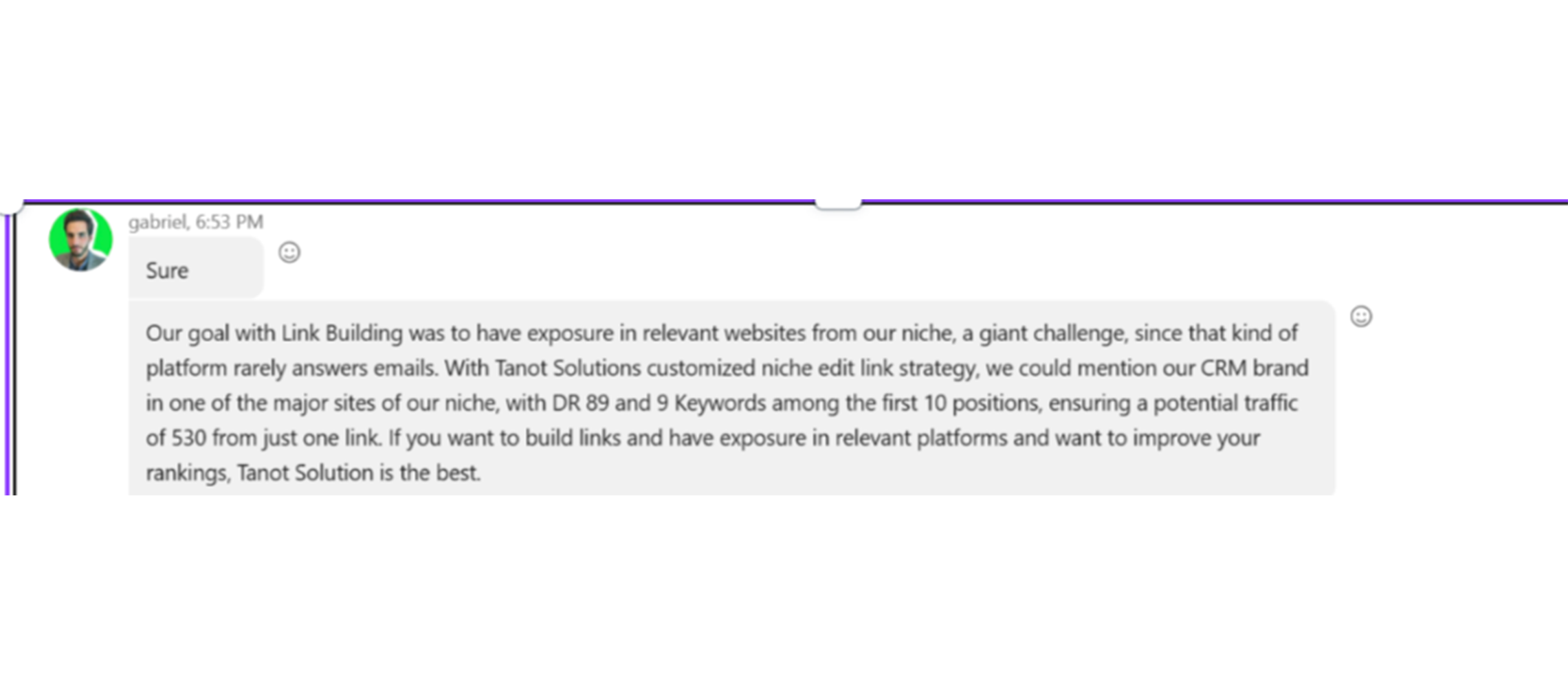
Task: Open gabriel's profile picture
Action: pos(80,240)
